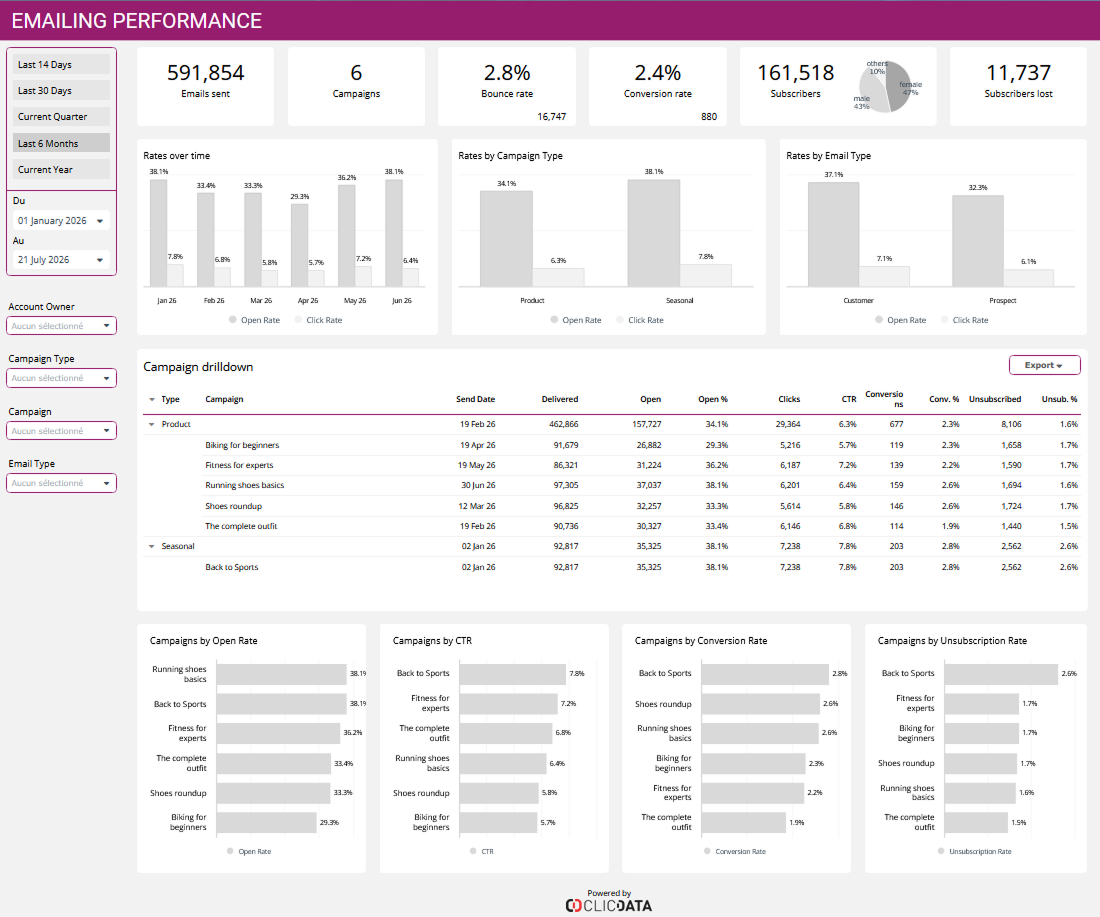Click the Prospect 32.3% open rate bar
Image resolution: width=1100 pixels, height=917 pixels.
pos(978,241)
